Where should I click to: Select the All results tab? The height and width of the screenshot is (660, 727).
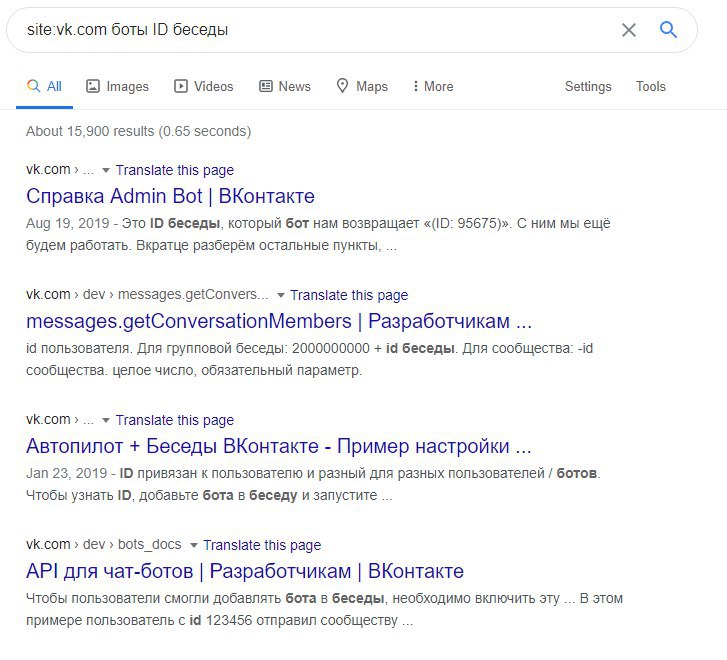point(45,86)
